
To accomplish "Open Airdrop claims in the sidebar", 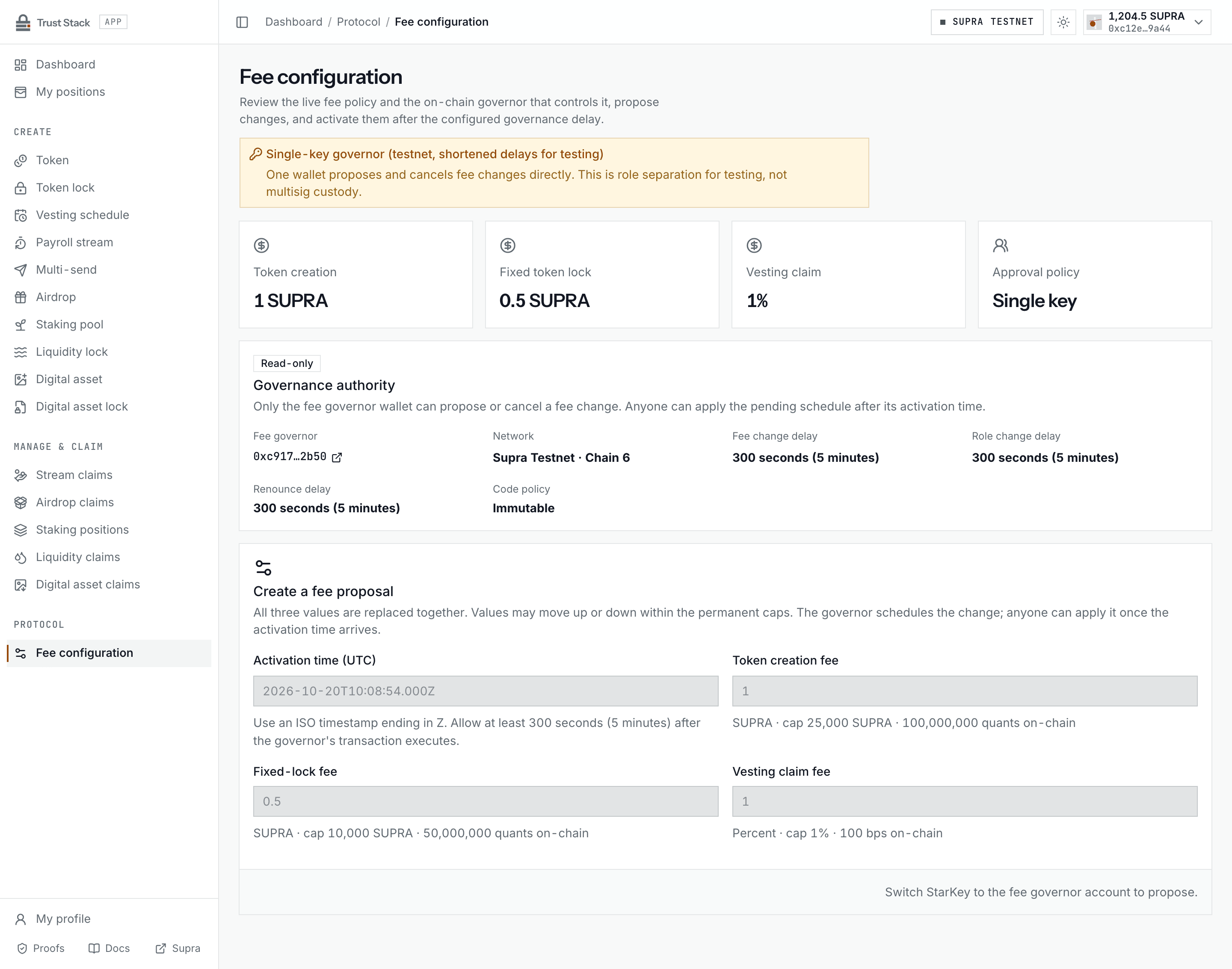I will pos(109,502).
